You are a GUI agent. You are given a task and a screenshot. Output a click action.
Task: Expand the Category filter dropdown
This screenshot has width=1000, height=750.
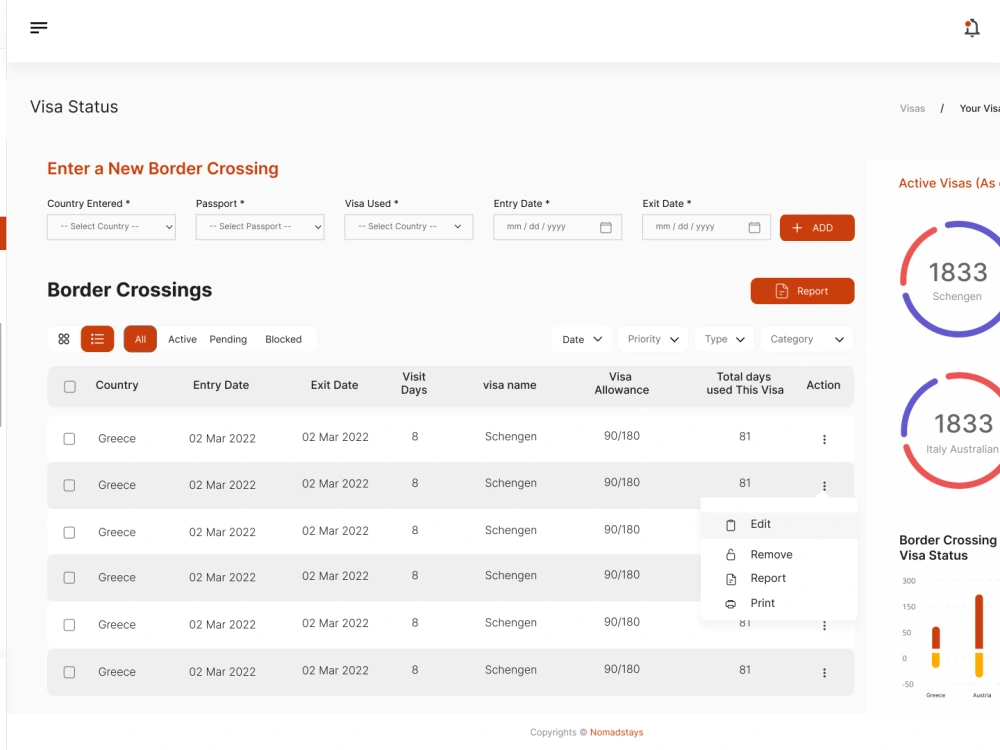806,339
